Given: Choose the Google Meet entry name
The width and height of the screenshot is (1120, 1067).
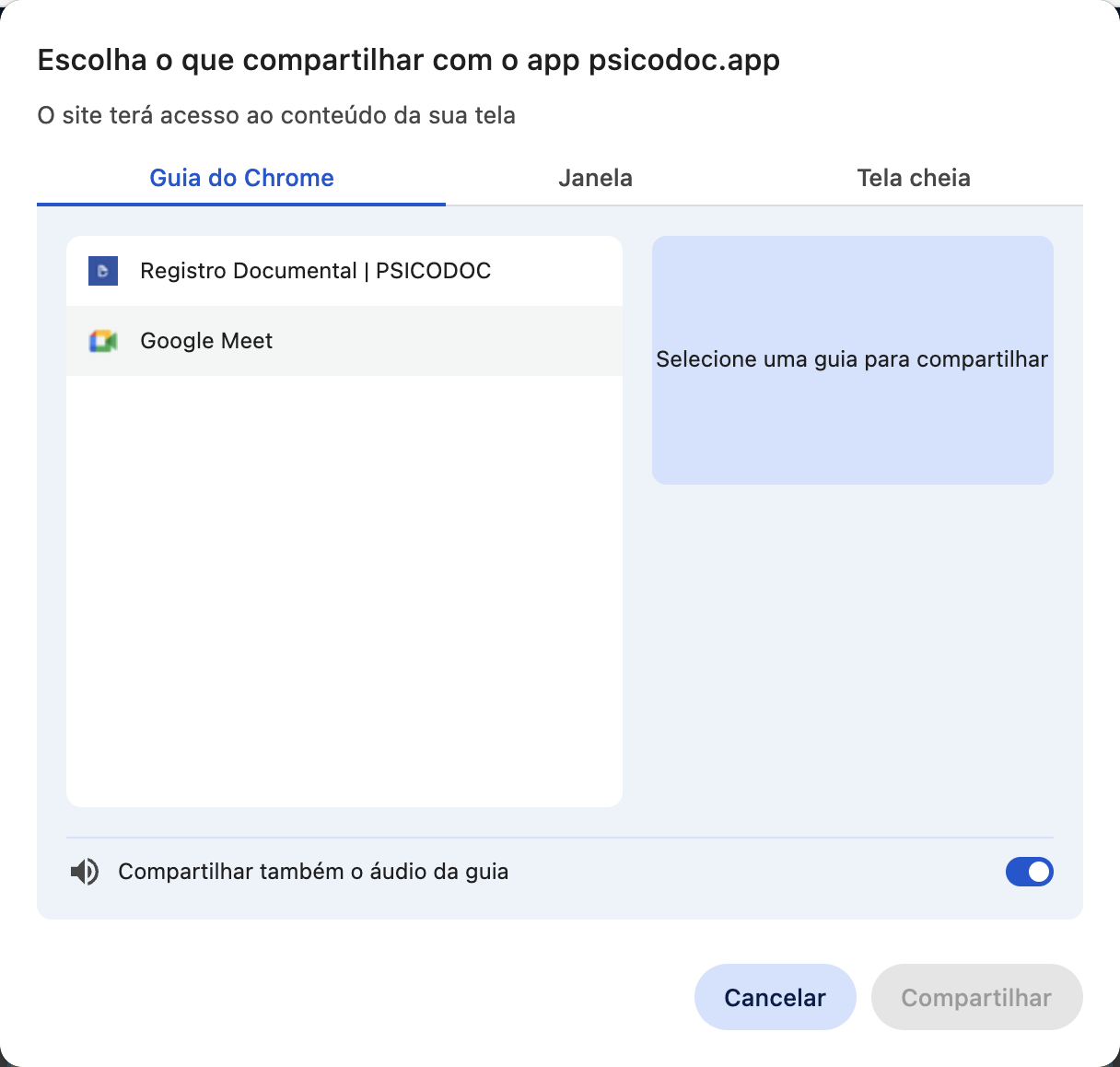Looking at the screenshot, I should 206,341.
